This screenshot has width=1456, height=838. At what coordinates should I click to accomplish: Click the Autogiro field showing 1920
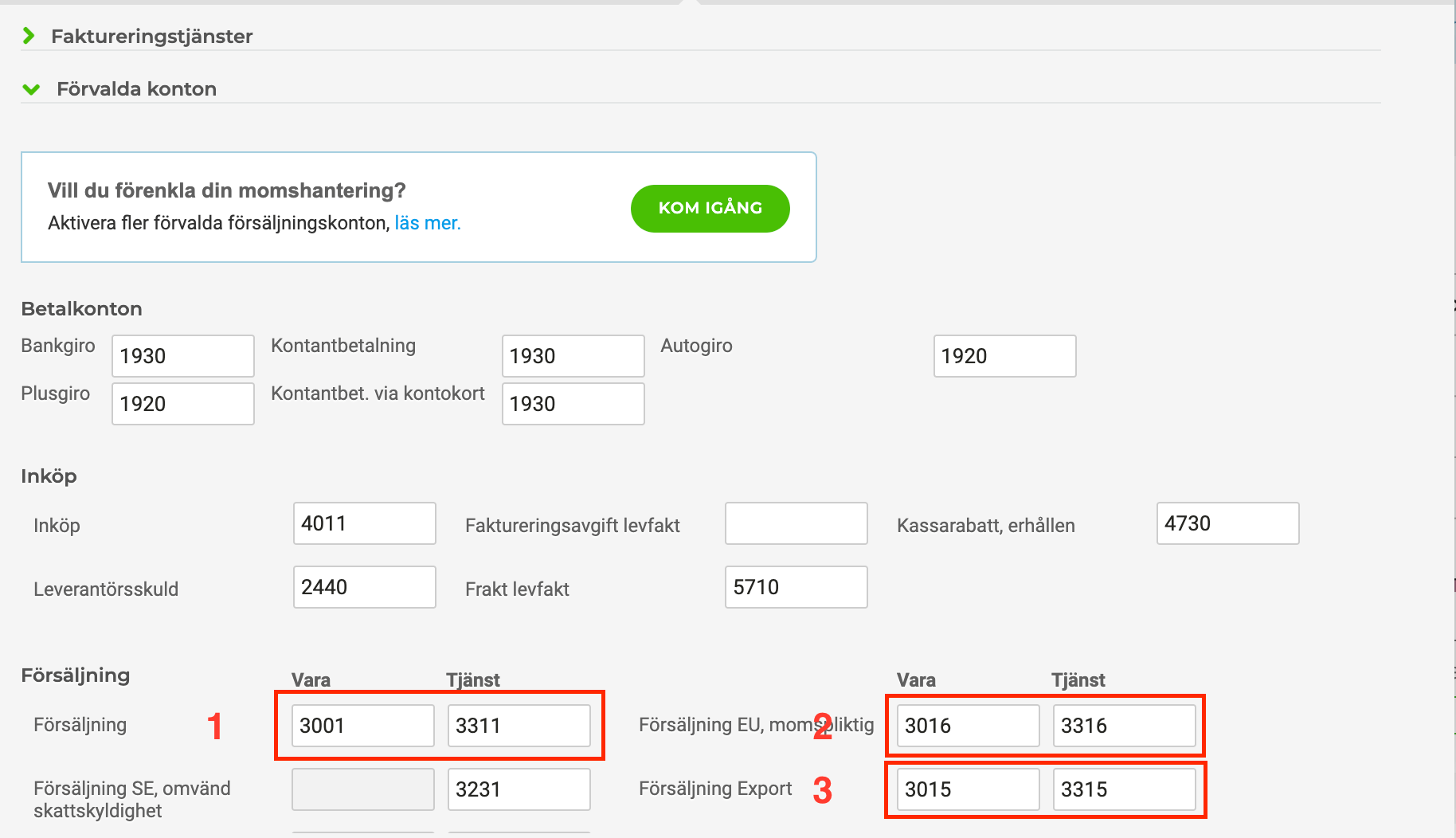(1004, 356)
